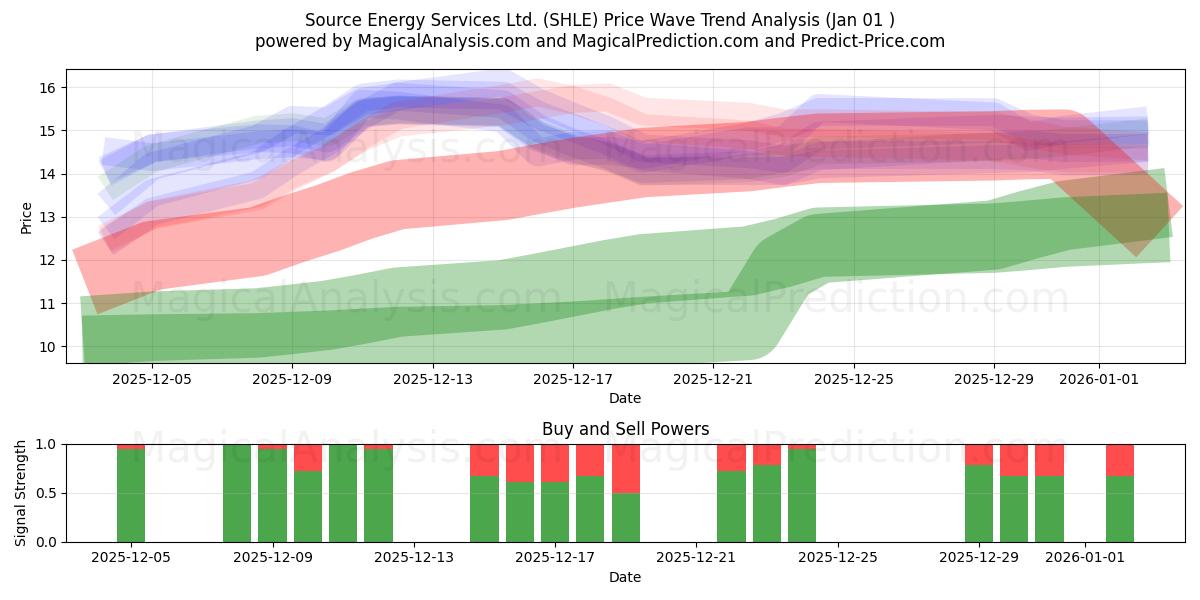Click the red segment of the 2025-12-17 bar
The image size is (1200, 600).
pyautogui.click(x=555, y=463)
